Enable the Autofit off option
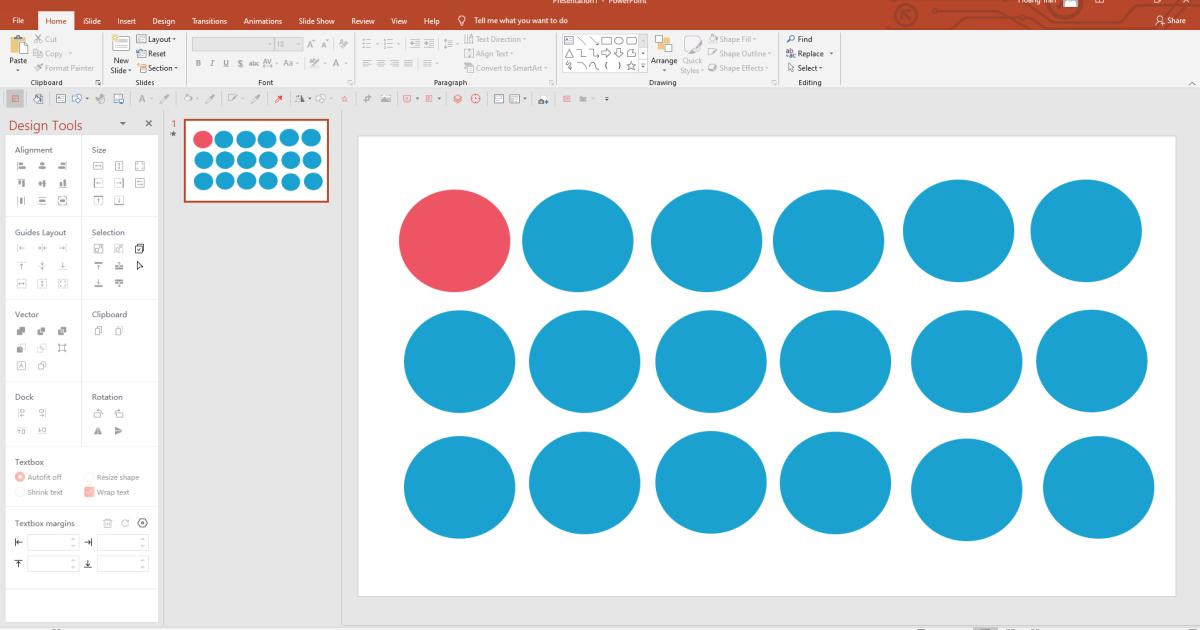 tap(20, 477)
